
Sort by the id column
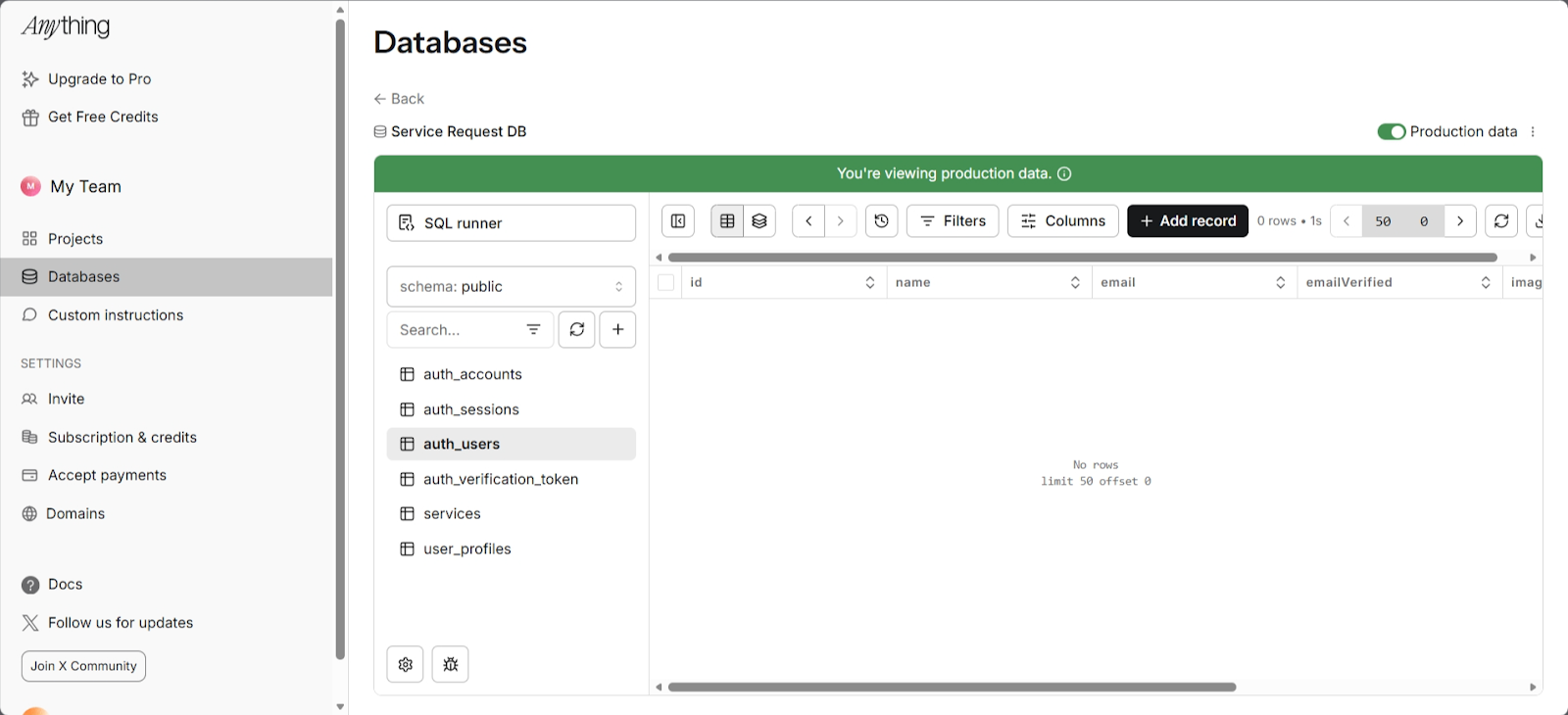[x=869, y=283]
